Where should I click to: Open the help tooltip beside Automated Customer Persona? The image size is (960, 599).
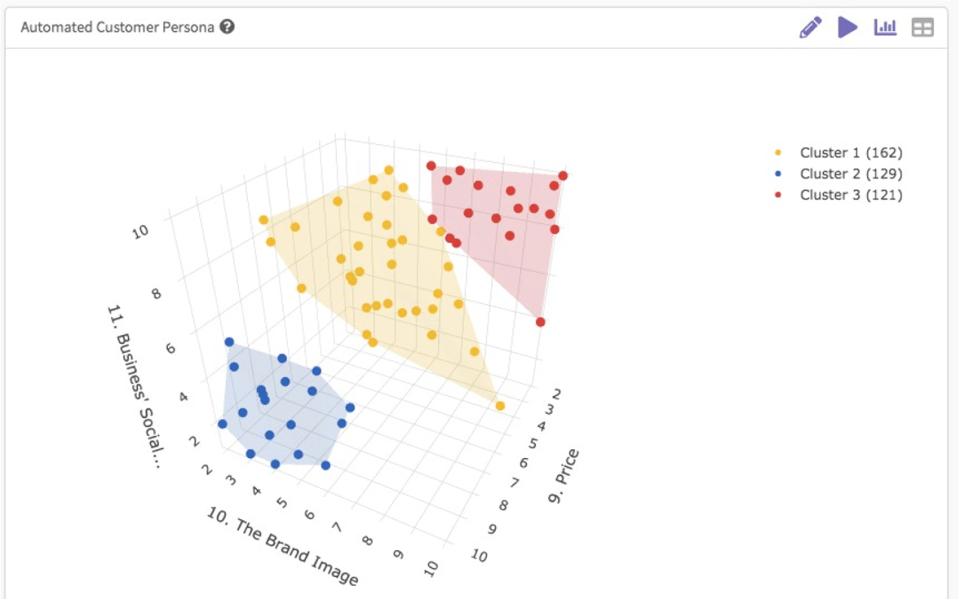[x=227, y=27]
